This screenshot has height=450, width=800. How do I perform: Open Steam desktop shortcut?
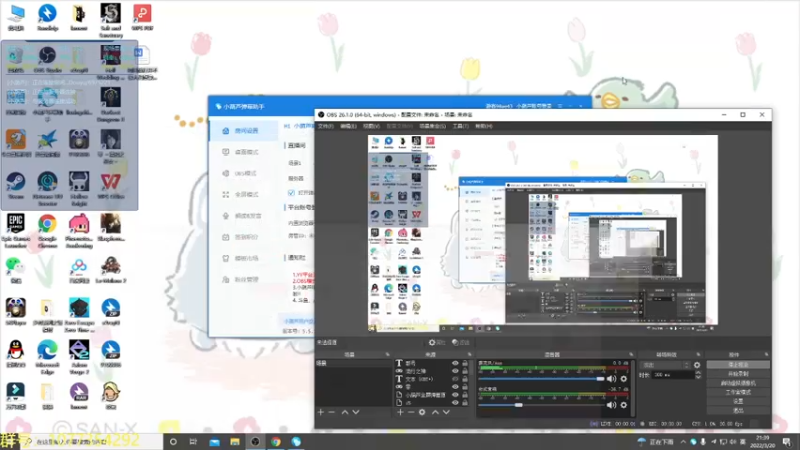pyautogui.click(x=15, y=186)
